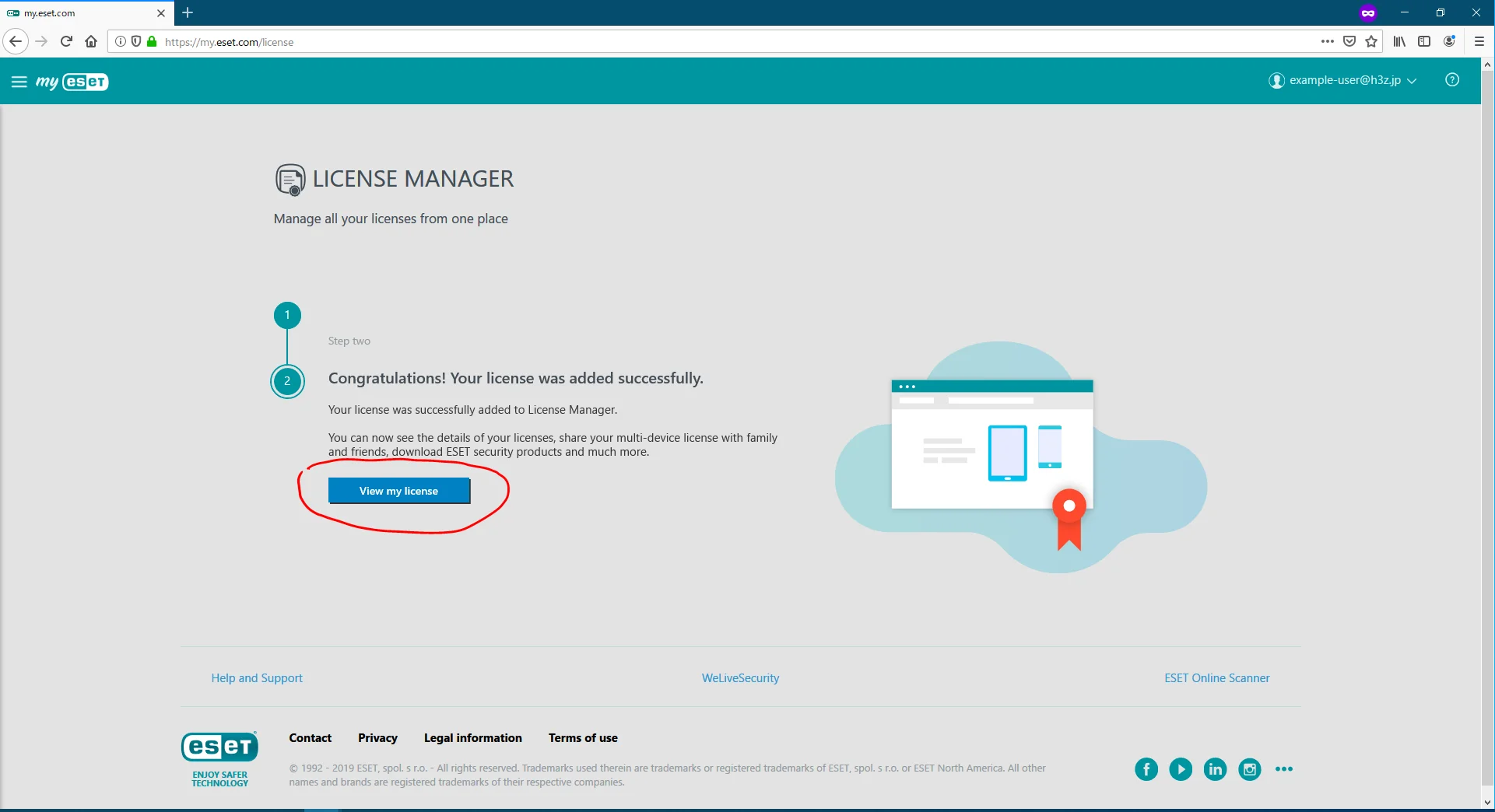Expand the example-user@h3z.jp account dropdown
The image size is (1495, 812).
(x=1342, y=80)
